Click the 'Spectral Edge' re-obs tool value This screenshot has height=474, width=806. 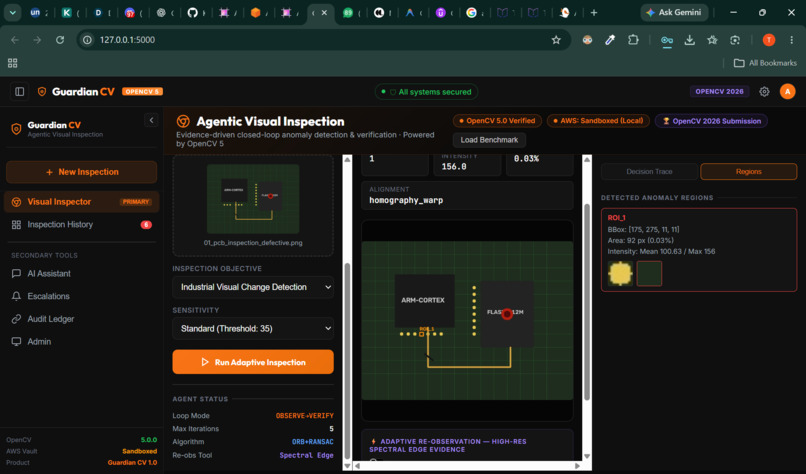pos(306,455)
